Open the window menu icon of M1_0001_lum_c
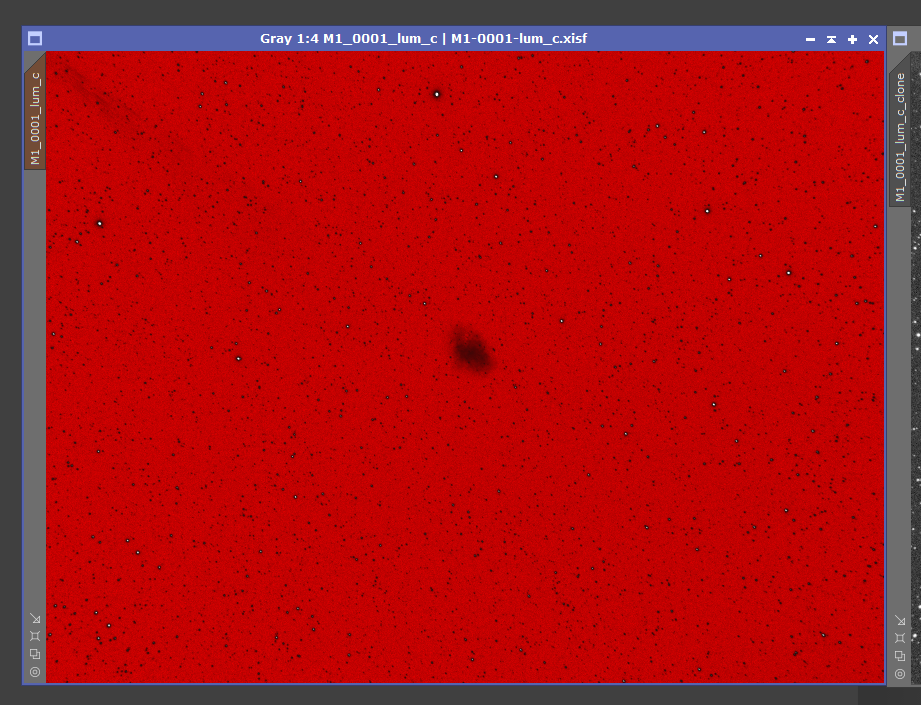Screen dimensions: 921x705 (35, 39)
